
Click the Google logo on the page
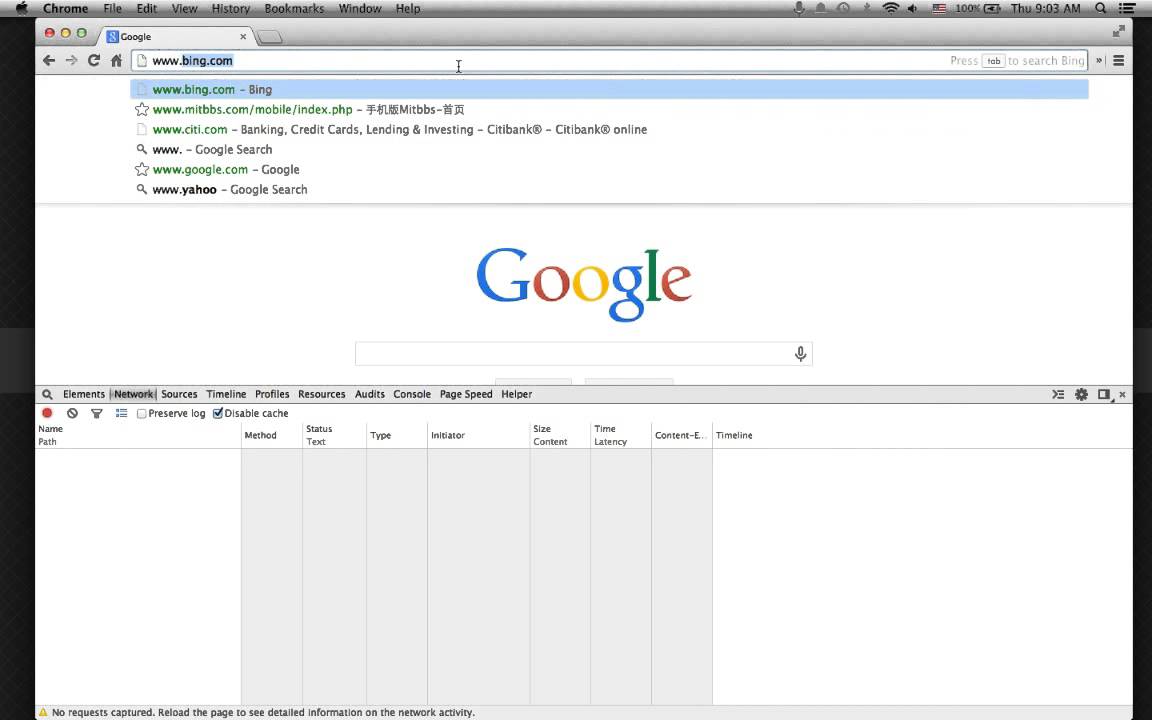point(584,285)
